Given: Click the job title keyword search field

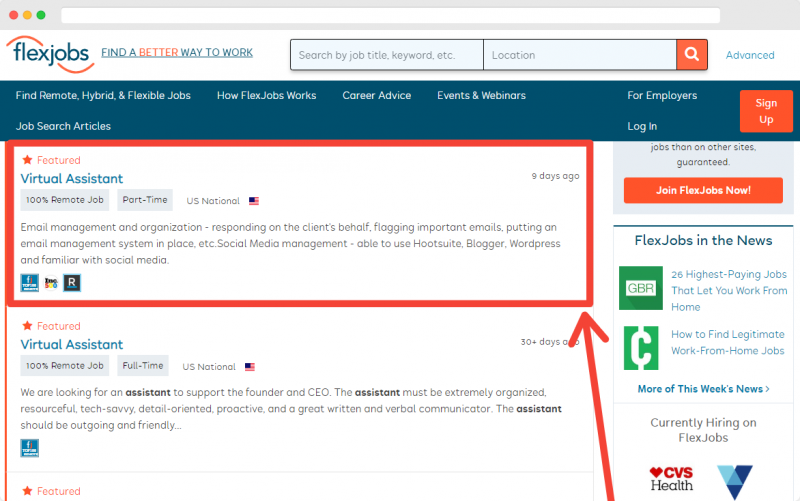Looking at the screenshot, I should (387, 55).
